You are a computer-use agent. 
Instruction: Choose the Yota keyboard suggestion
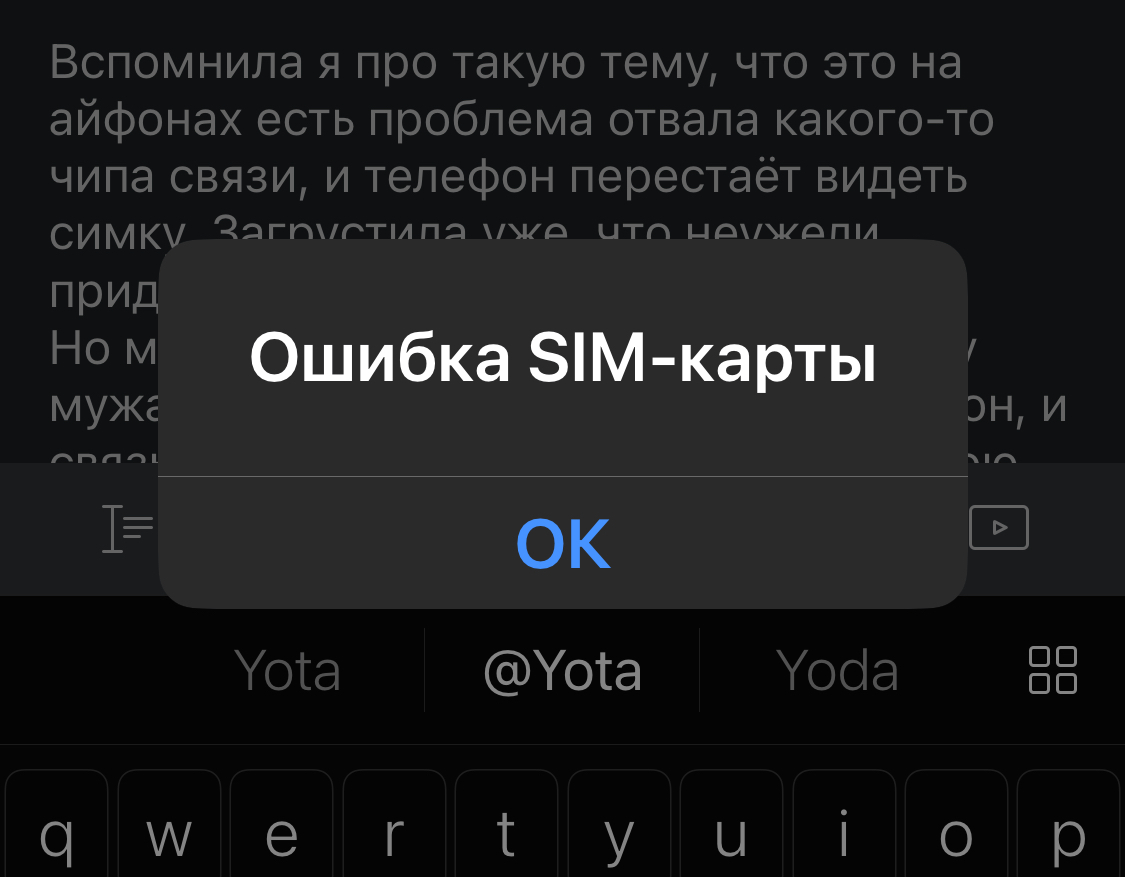287,671
